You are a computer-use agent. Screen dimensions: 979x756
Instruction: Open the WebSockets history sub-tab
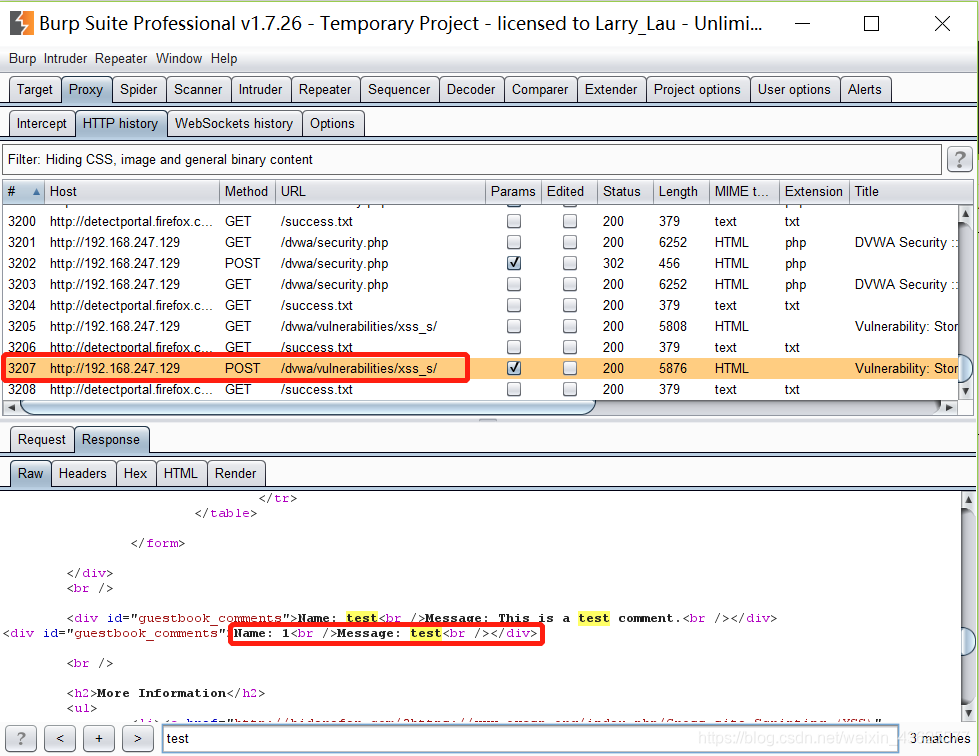tap(234, 124)
